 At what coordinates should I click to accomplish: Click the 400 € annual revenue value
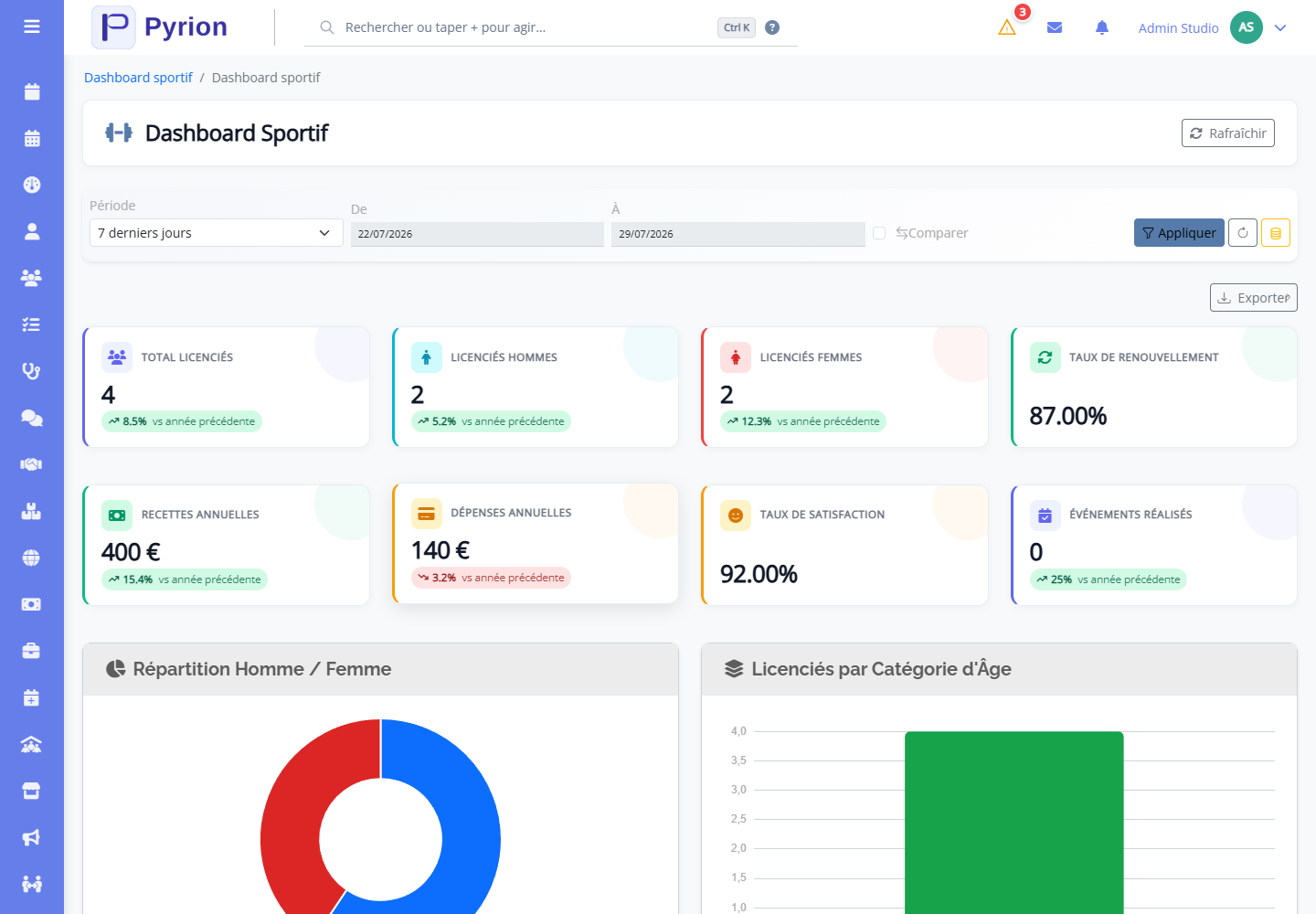coord(131,552)
